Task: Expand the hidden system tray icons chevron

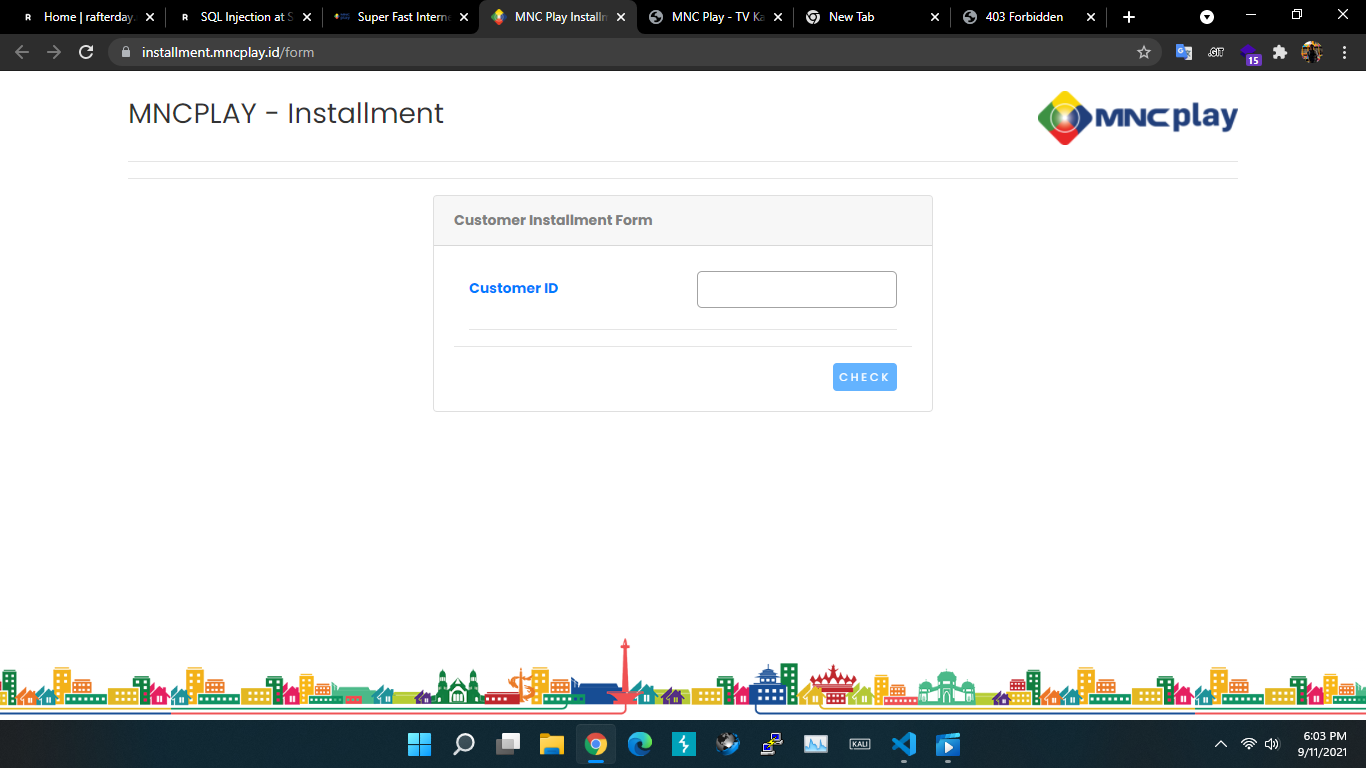Action: [1220, 744]
